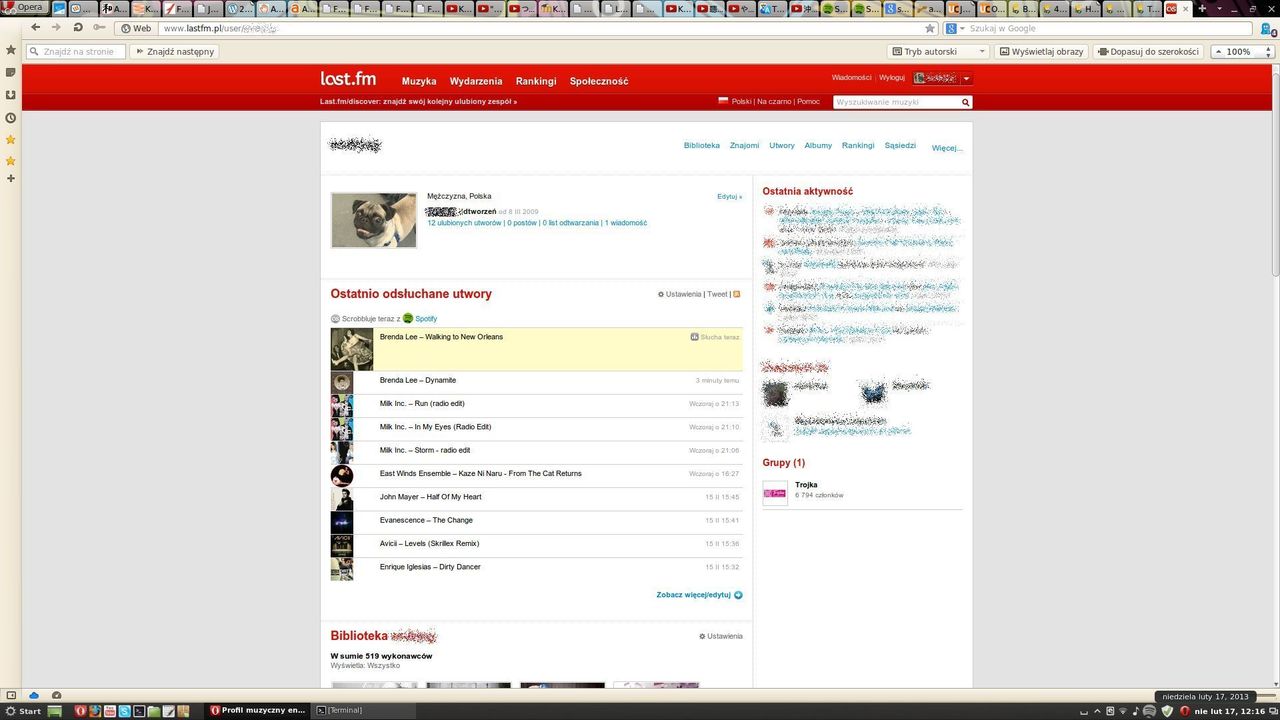Open the Start menu on taskbar

[x=22, y=710]
